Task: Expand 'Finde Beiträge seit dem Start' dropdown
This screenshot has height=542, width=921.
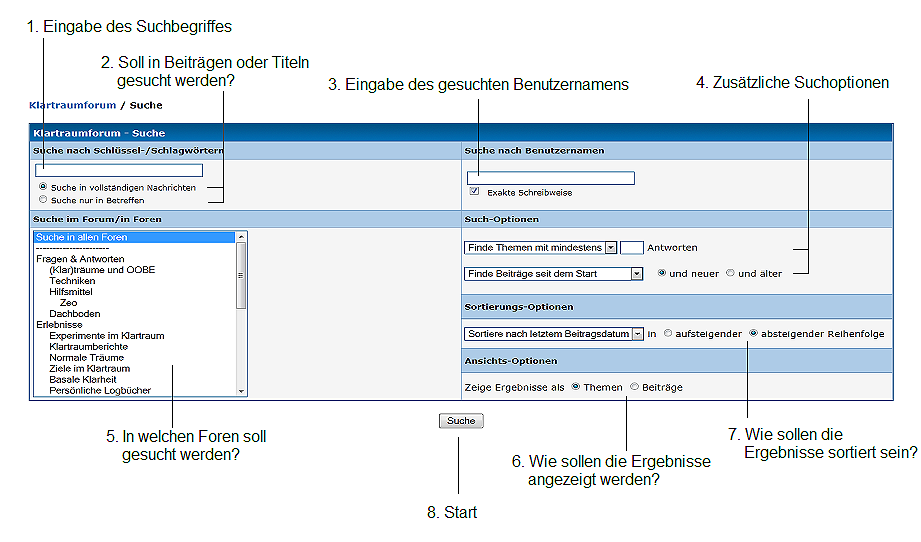Action: [553, 273]
